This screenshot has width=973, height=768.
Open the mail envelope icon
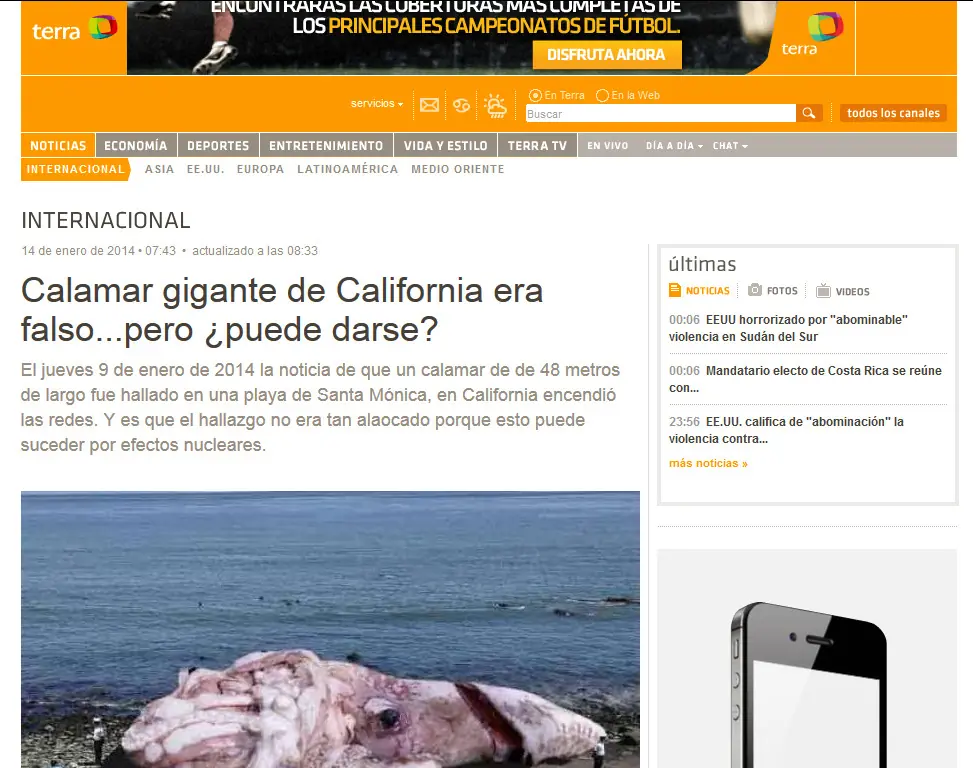point(429,105)
